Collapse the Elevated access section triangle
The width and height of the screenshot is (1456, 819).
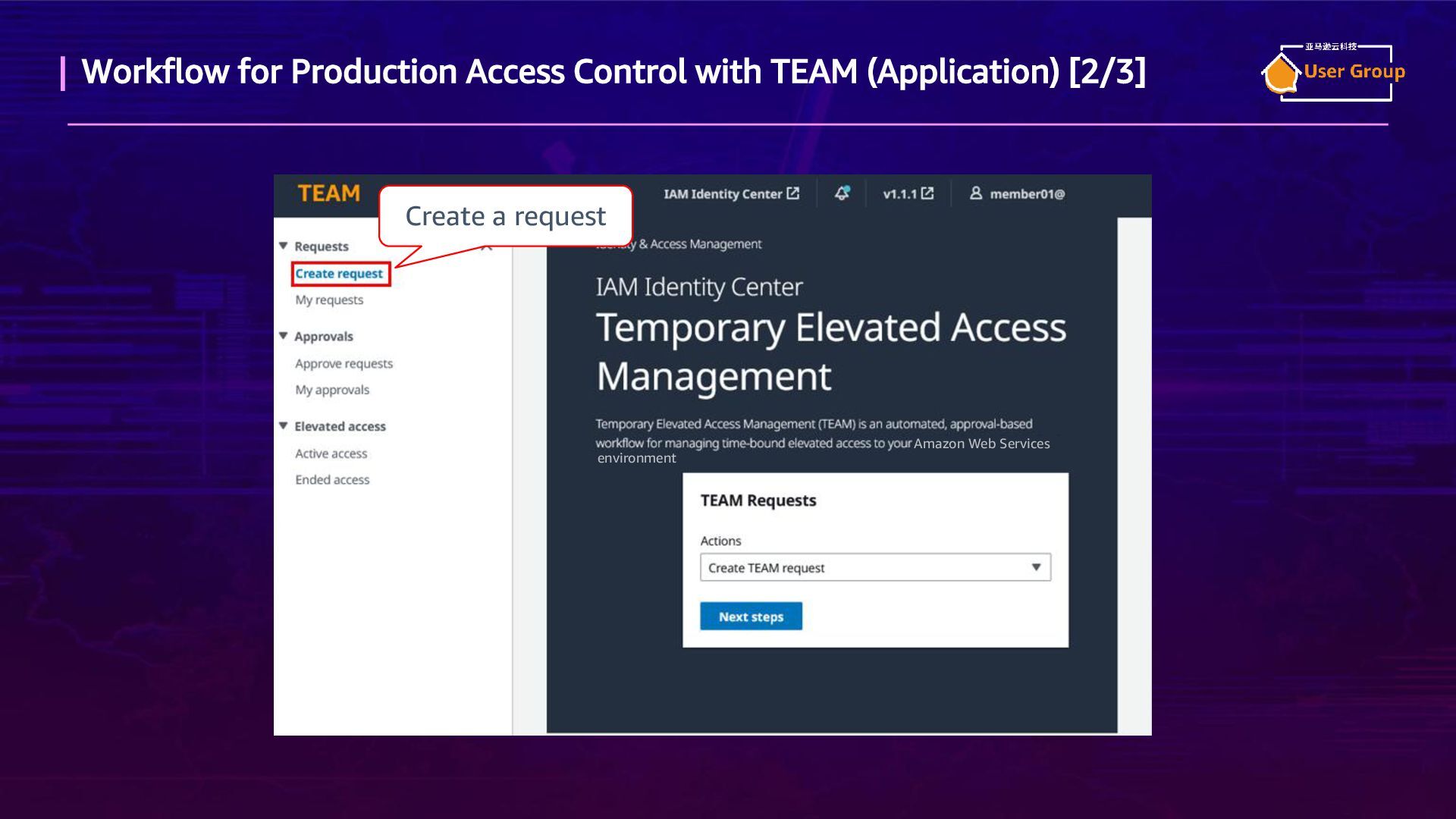point(284,425)
